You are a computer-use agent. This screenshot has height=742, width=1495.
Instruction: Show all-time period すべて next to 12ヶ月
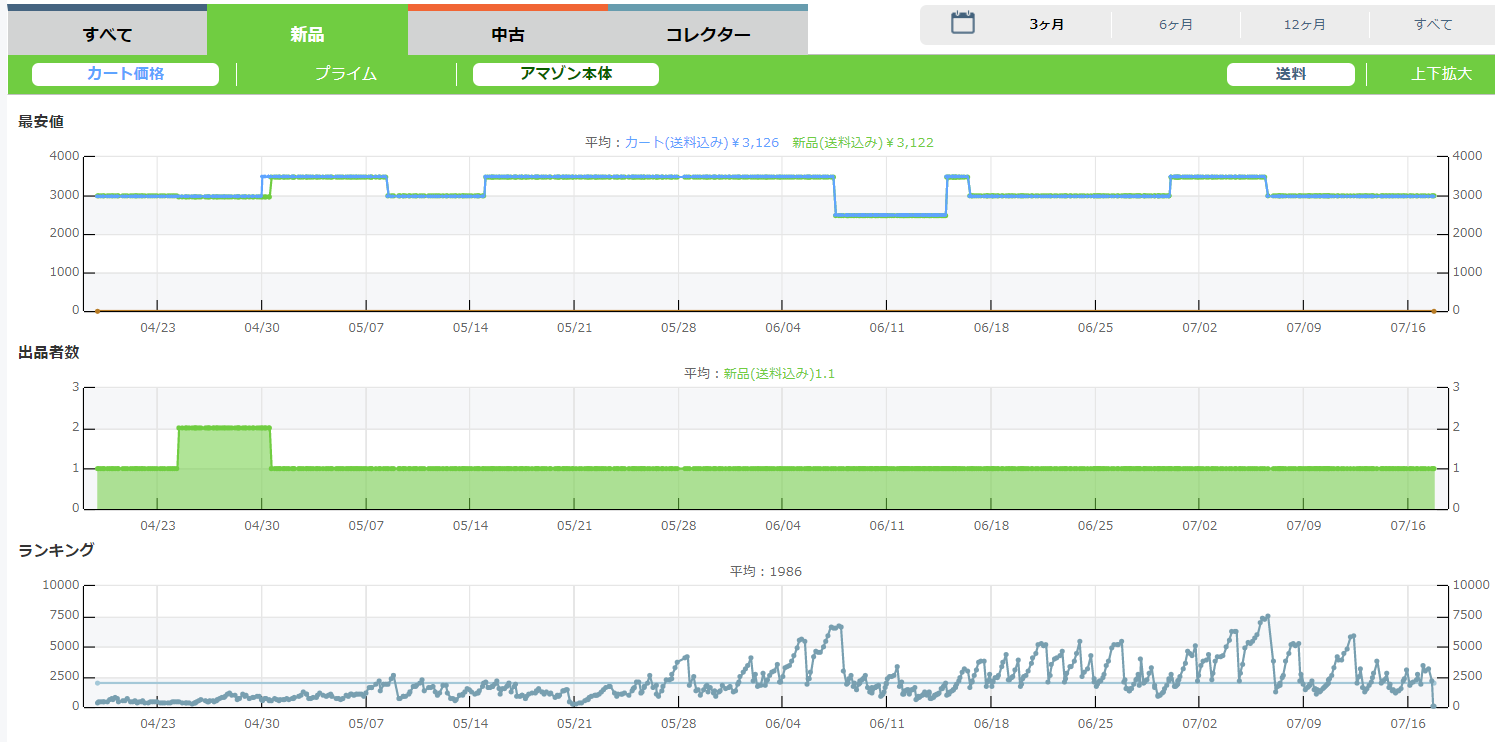1433,25
